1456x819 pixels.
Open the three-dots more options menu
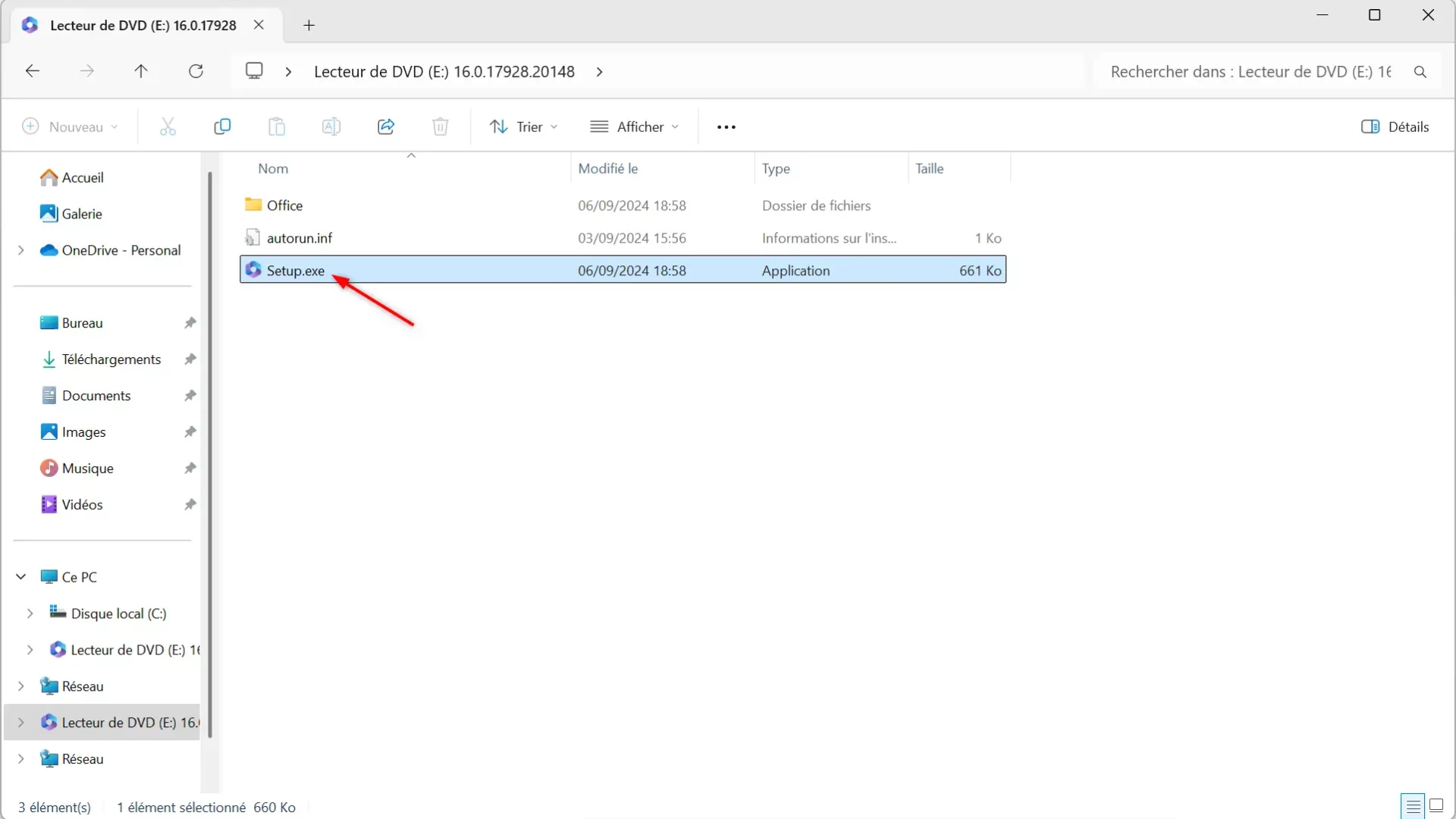point(726,127)
